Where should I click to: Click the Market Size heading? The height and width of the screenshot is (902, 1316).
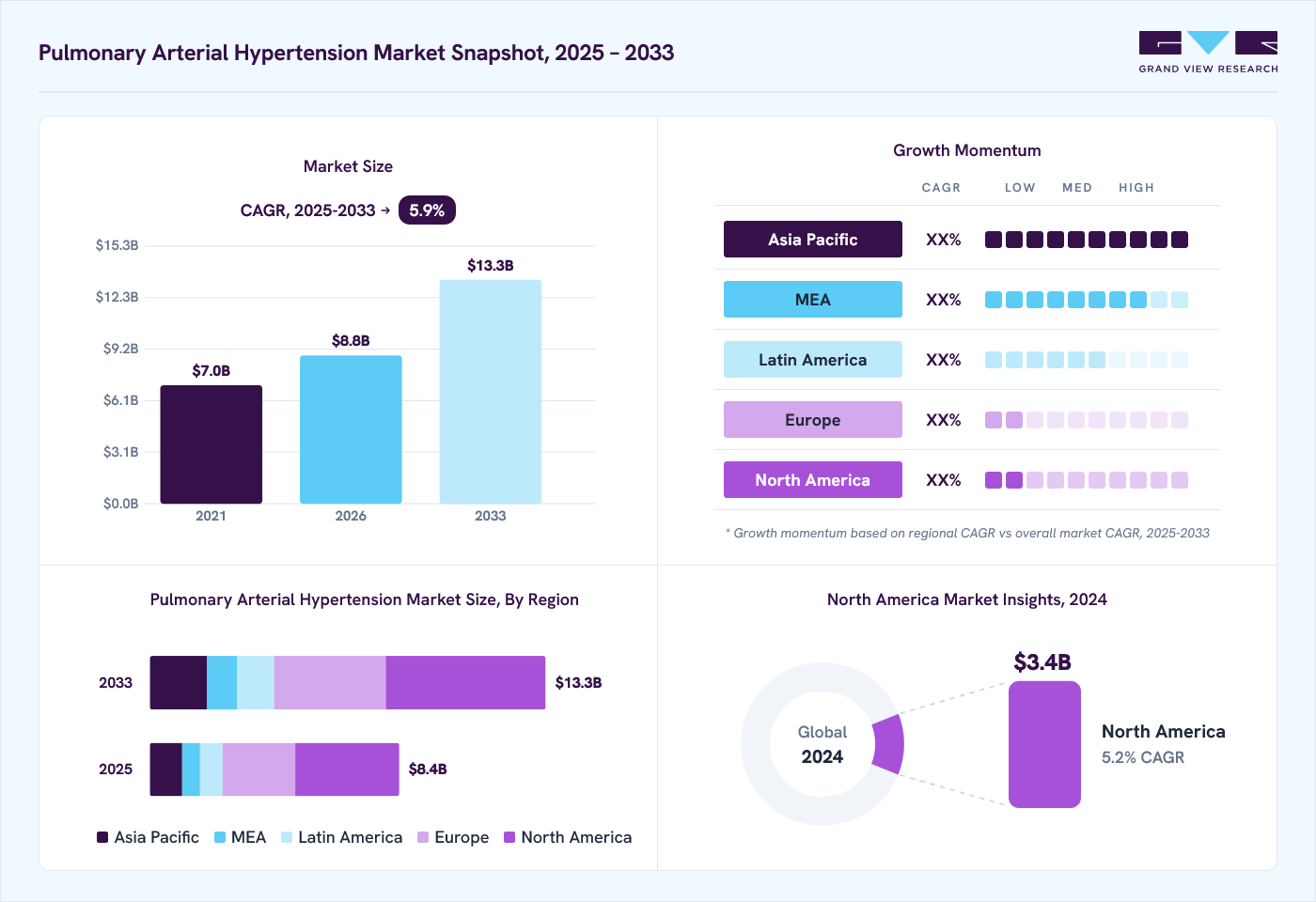[x=348, y=166]
